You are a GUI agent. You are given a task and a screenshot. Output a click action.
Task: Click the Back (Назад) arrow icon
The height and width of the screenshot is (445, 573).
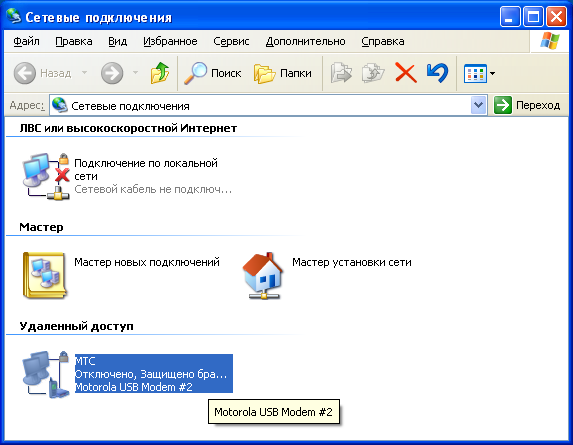(x=24, y=73)
